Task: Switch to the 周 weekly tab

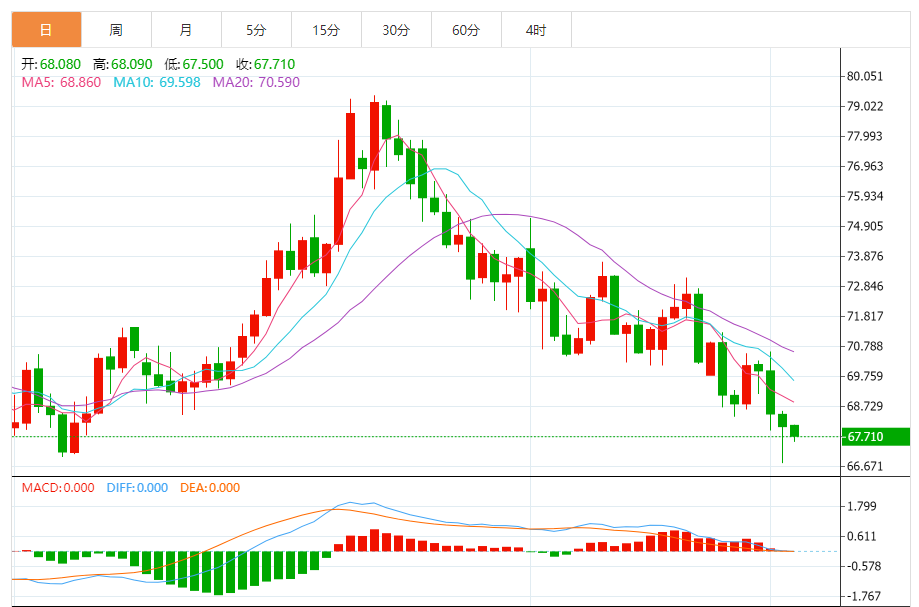Action: (116, 30)
